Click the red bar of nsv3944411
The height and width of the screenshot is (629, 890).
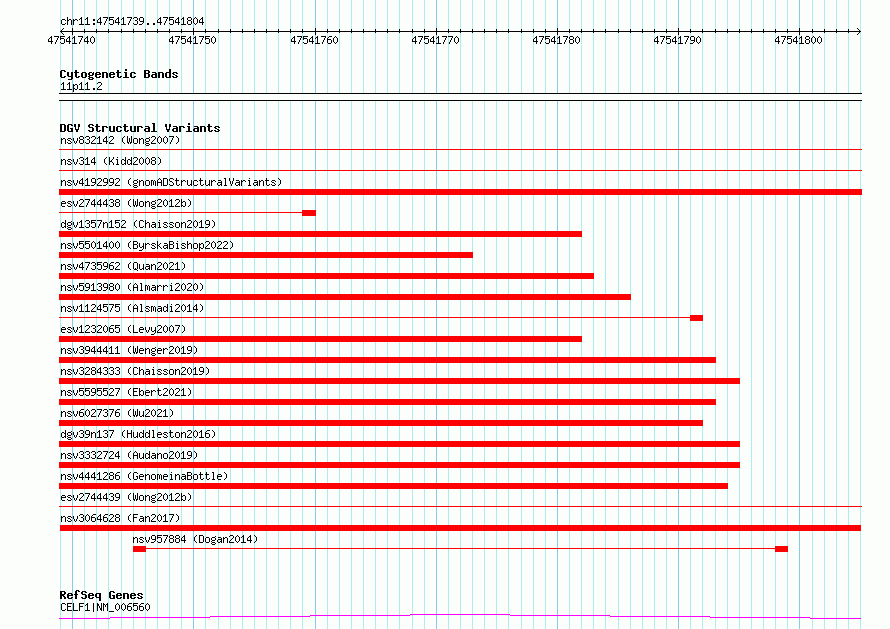pos(387,360)
